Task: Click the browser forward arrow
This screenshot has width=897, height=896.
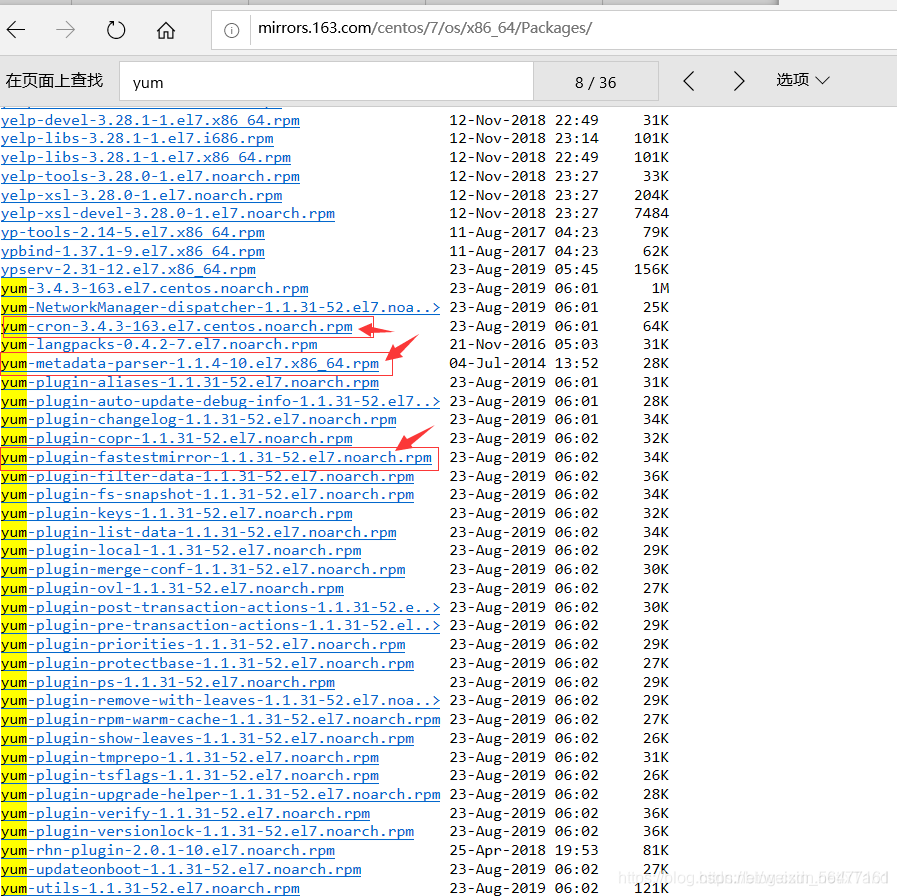Action: click(x=66, y=29)
